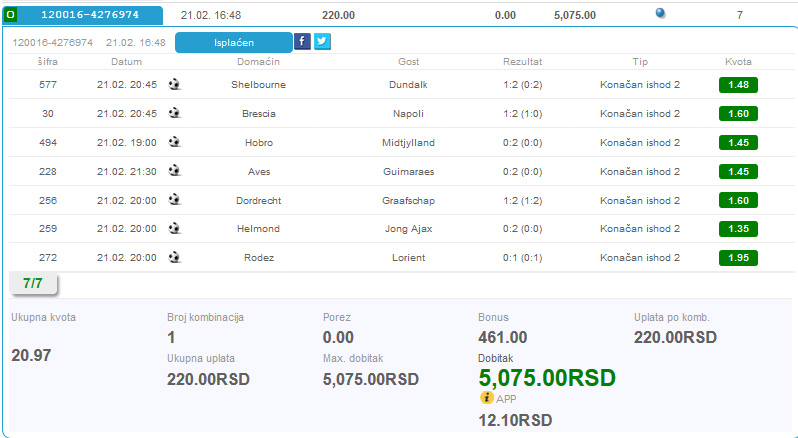Click soccer ball icon in Hobro row
Viewport: 798px width, 438px height.
tap(175, 142)
